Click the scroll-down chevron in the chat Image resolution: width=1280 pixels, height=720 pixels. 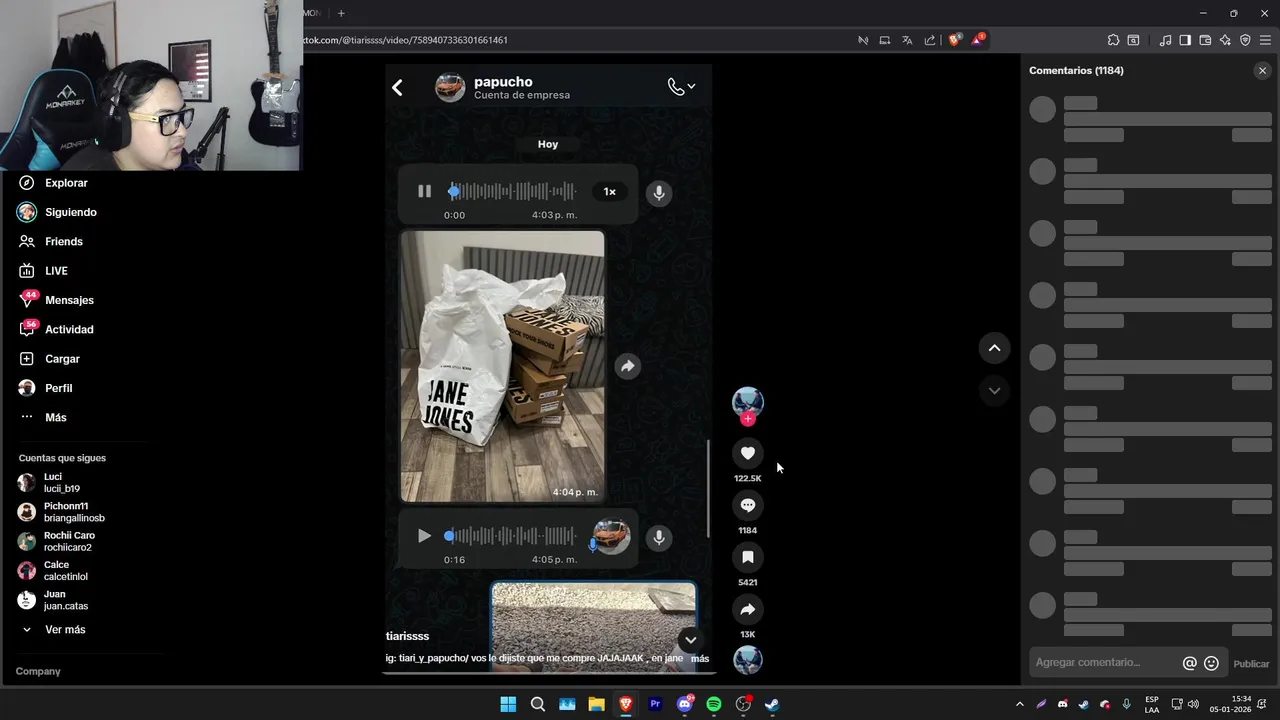(690, 640)
